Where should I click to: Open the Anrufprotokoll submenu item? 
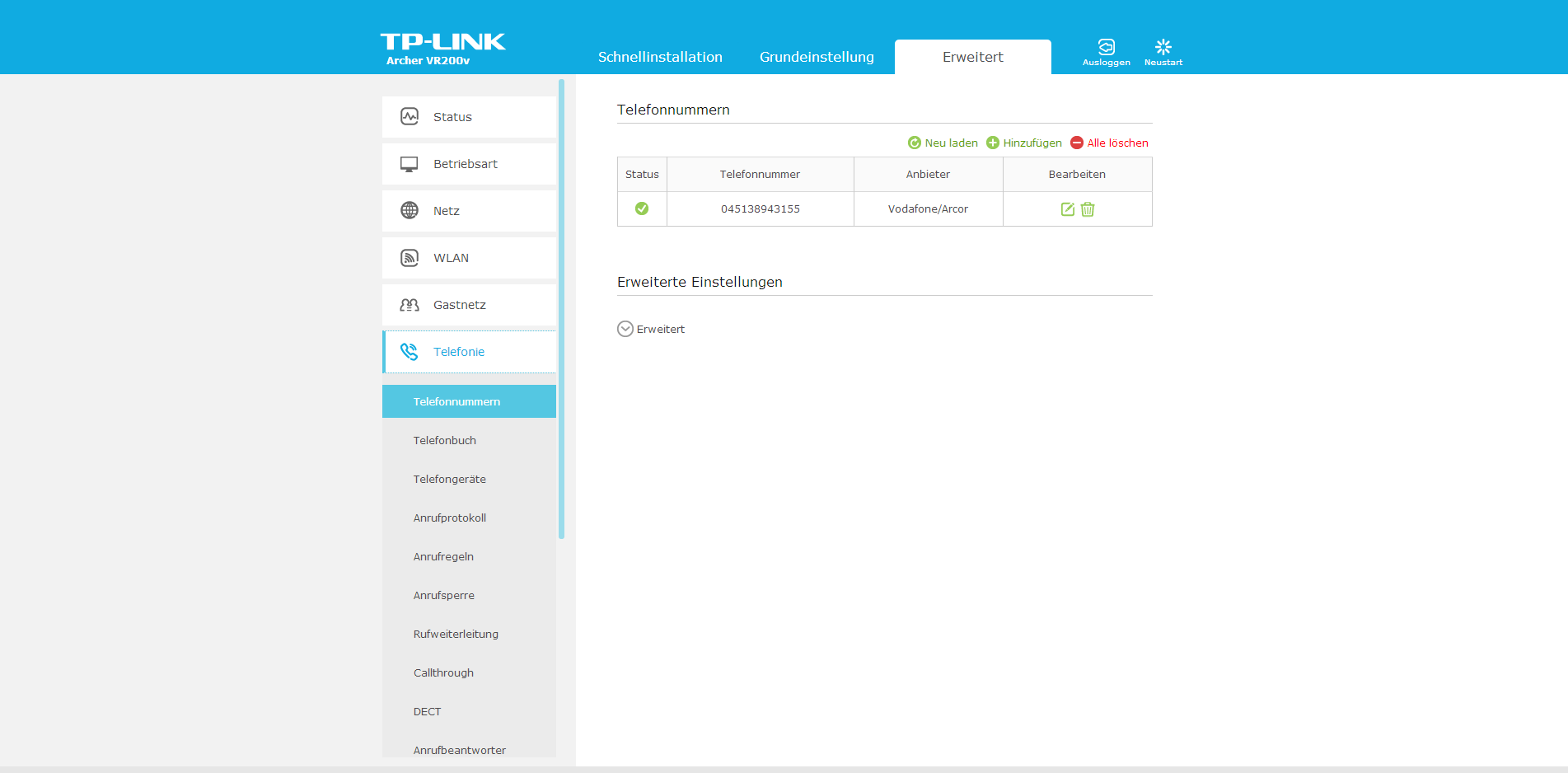(450, 518)
